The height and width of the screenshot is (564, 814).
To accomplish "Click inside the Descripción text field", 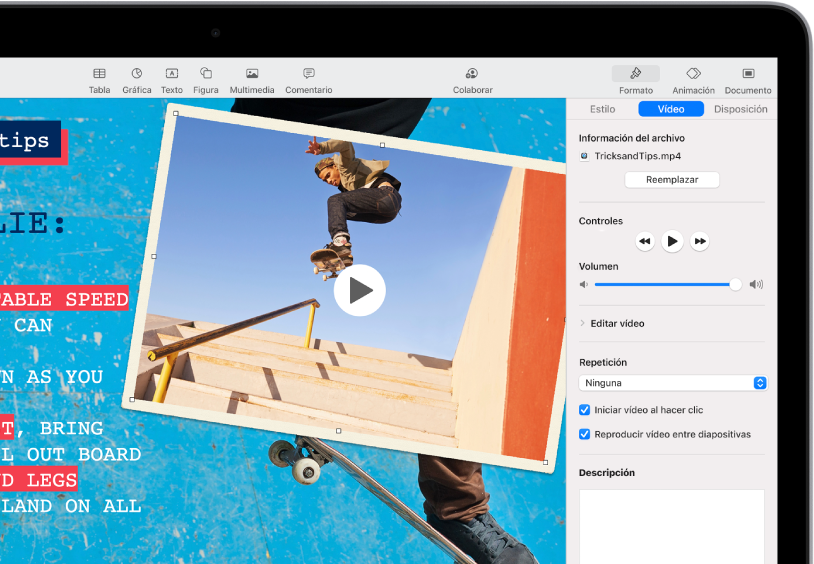I will 672,525.
